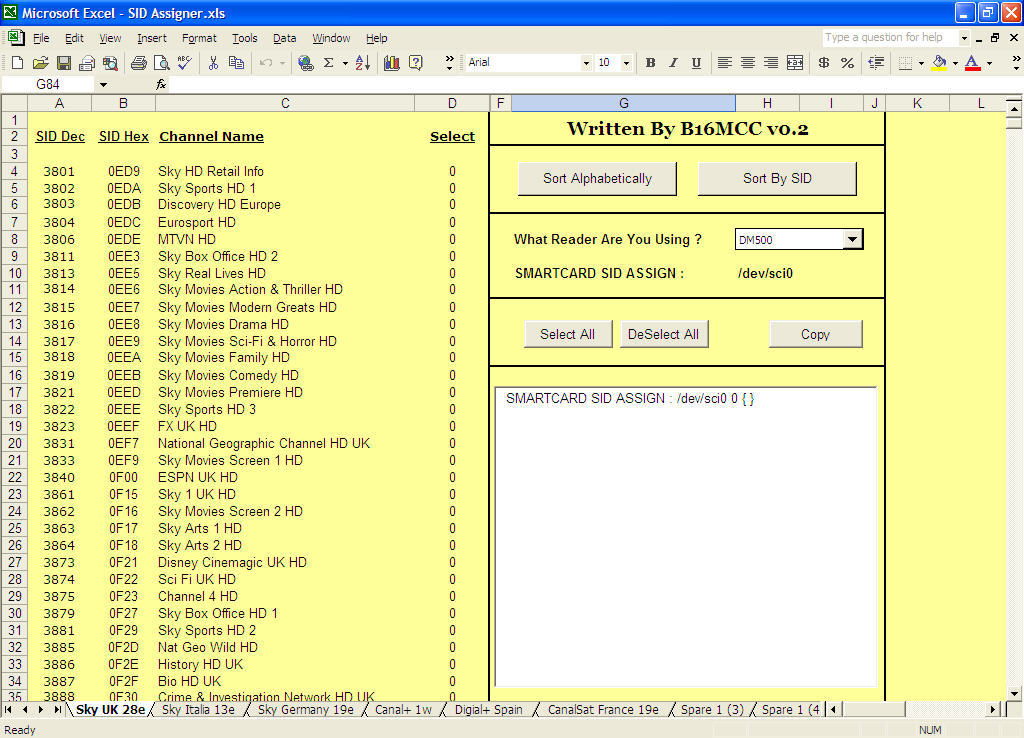Expand the AutoSum functions dropdown arrow
Screen dimensions: 1024x738
coord(345,63)
